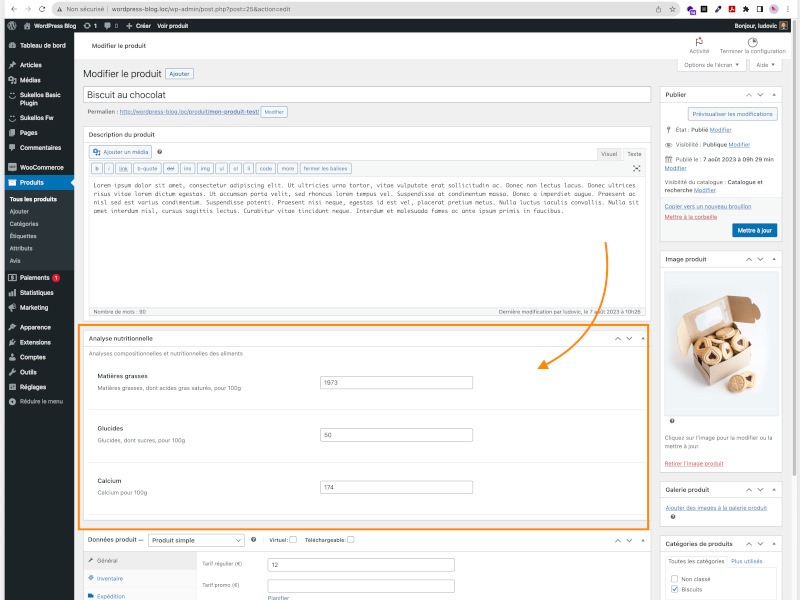Image resolution: width=800 pixels, height=600 pixels.
Task: Switch the editor to the Visuel tab
Action: pos(608,154)
